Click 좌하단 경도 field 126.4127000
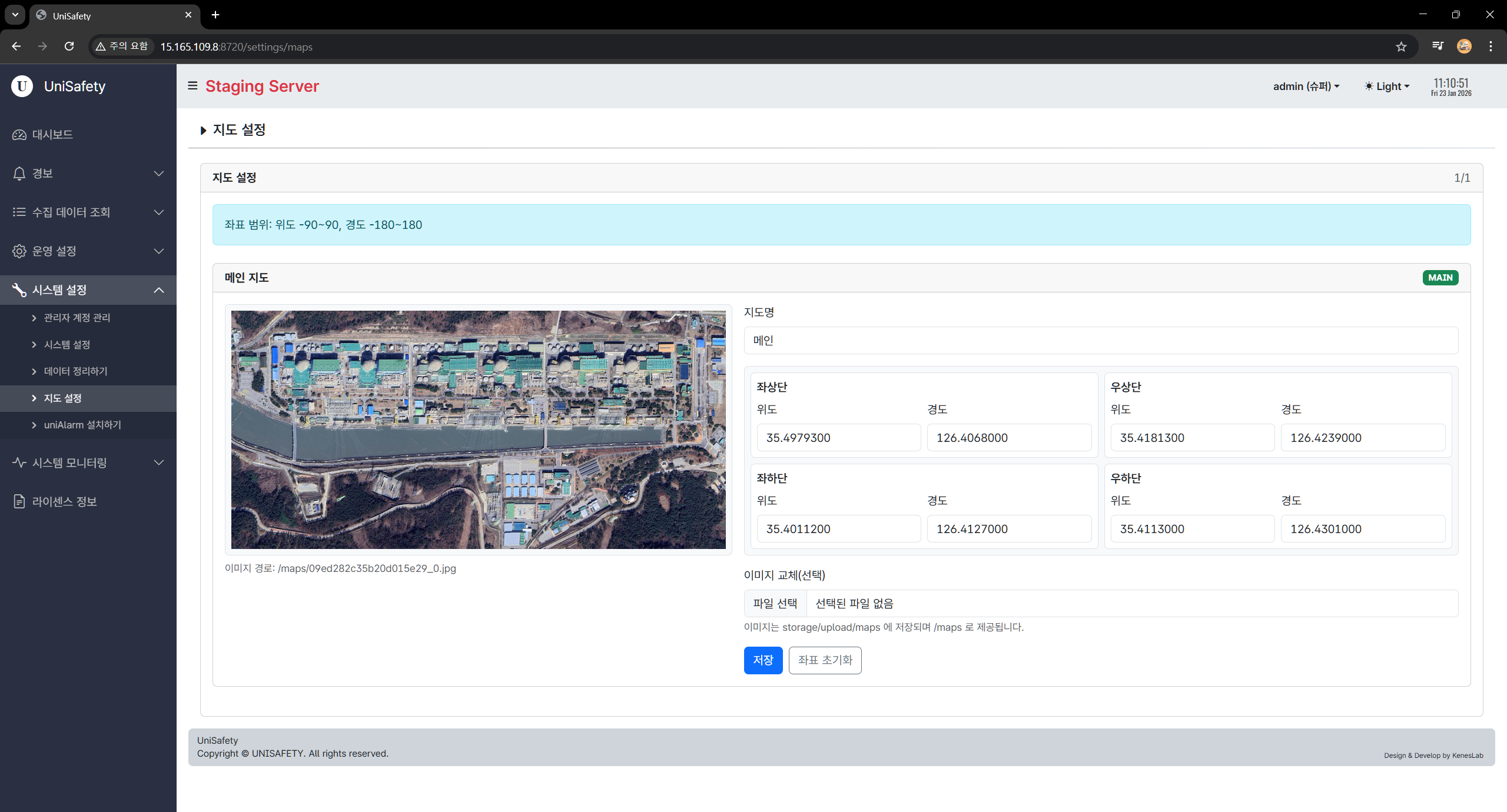The height and width of the screenshot is (812, 1507). pyautogui.click(x=1009, y=529)
